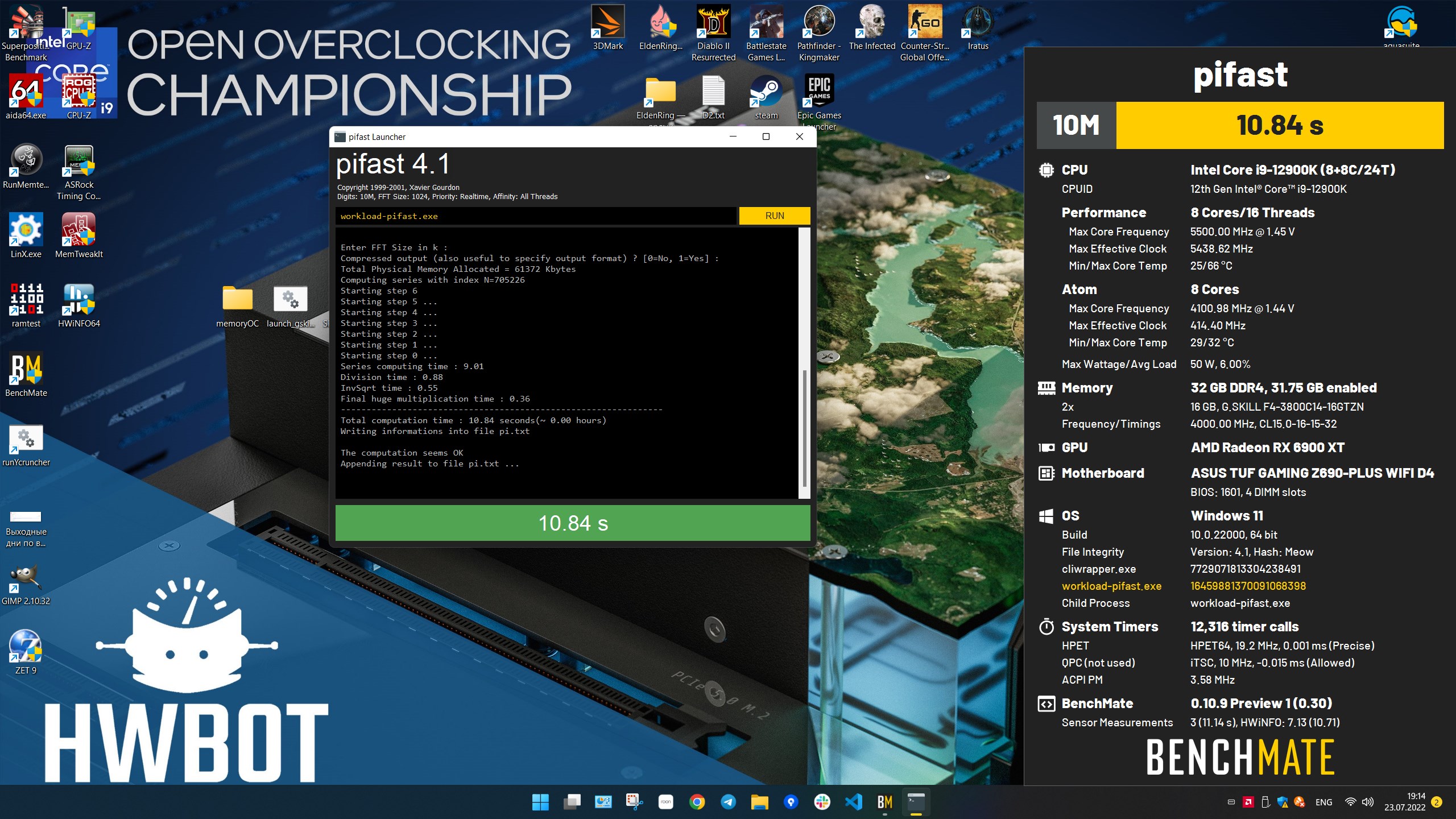Click the yellow 10.84 s score in BenchMate panel
Image resolution: width=1456 pixels, height=819 pixels.
(1280, 125)
